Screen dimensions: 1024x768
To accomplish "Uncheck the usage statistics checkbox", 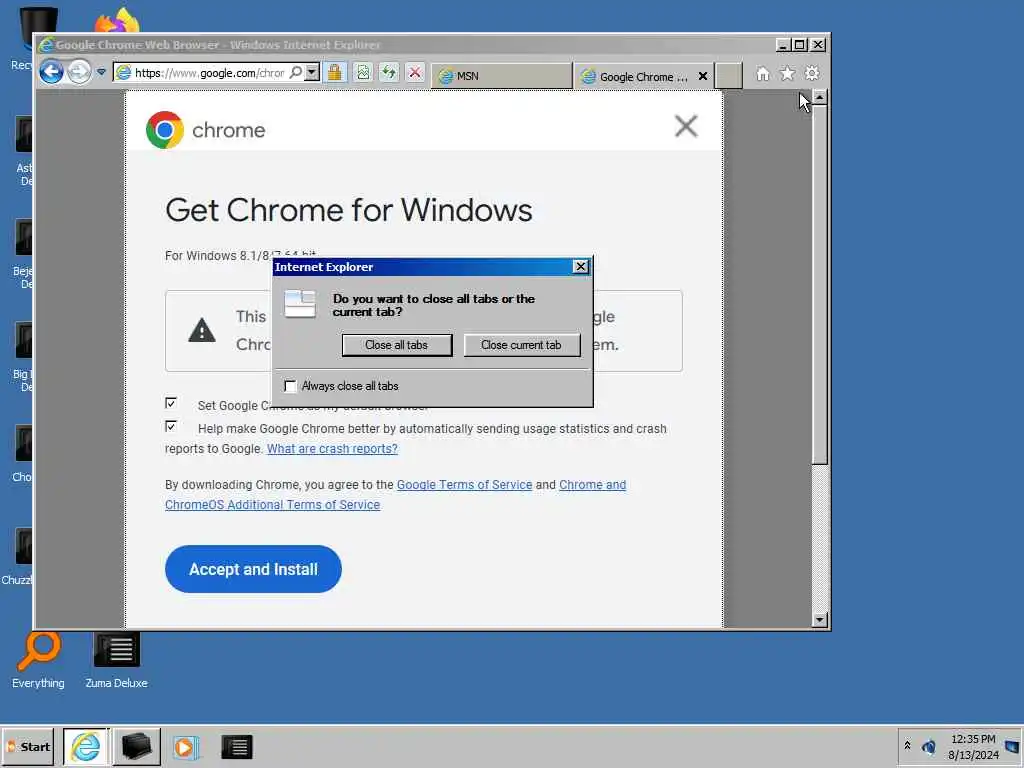I will click(x=171, y=426).
